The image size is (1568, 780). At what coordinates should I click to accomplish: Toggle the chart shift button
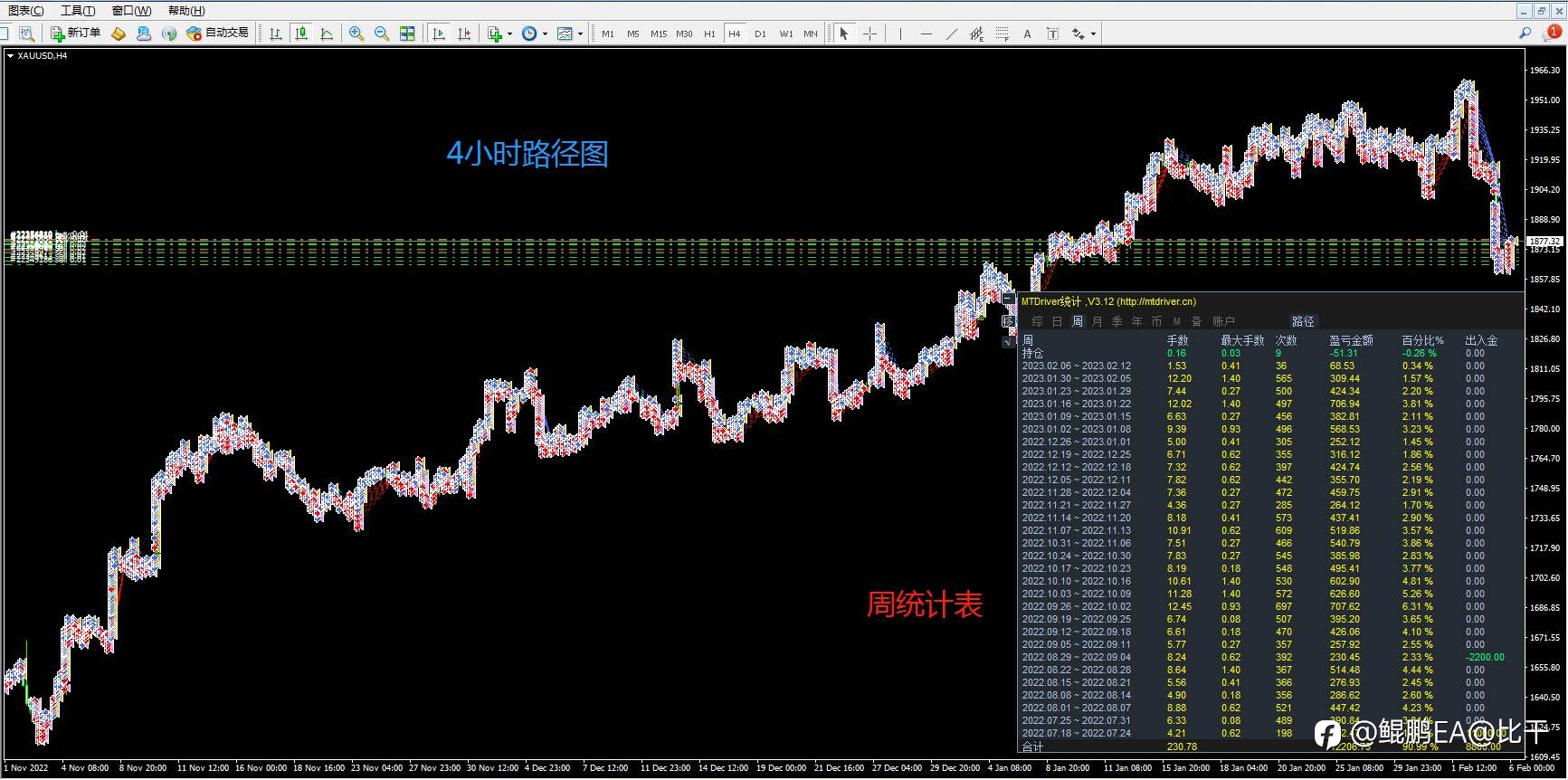click(x=464, y=33)
